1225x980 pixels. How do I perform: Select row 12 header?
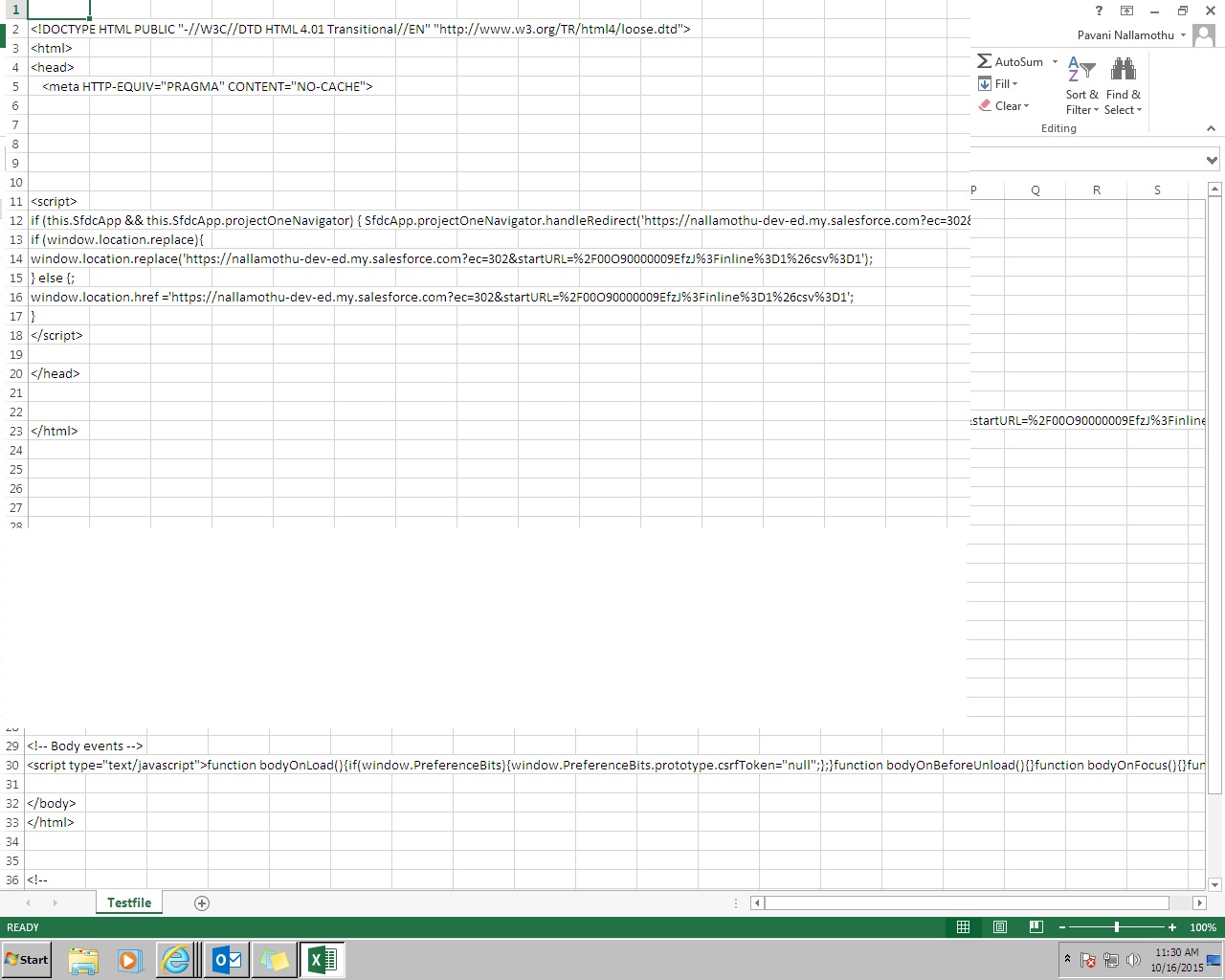point(15,220)
